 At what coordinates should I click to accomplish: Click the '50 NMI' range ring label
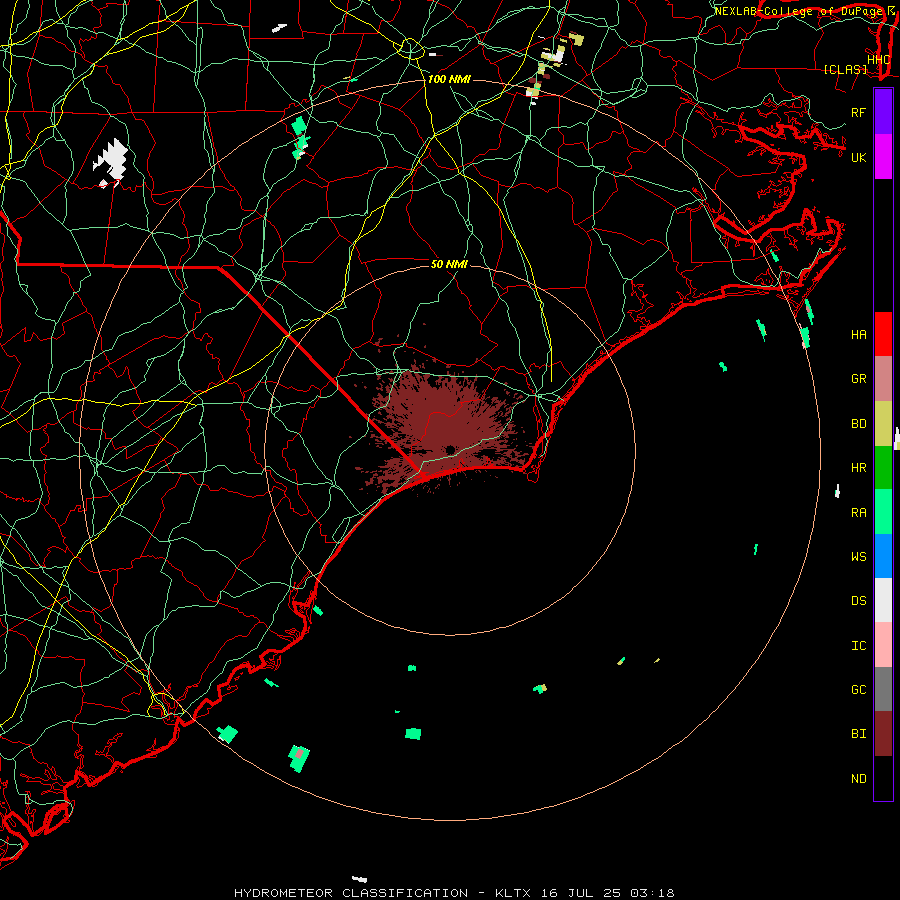(449, 264)
